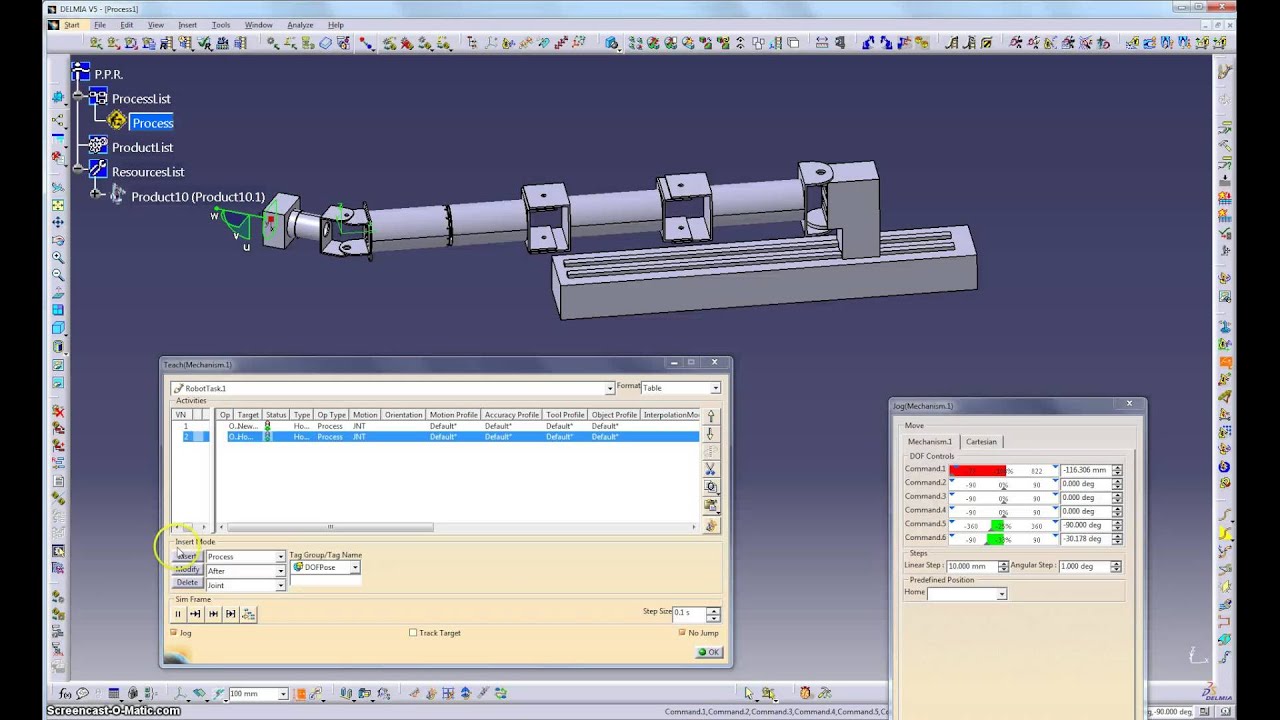1280x720 pixels.
Task: Click the move activity up arrow in Teach dialog
Action: 711,416
